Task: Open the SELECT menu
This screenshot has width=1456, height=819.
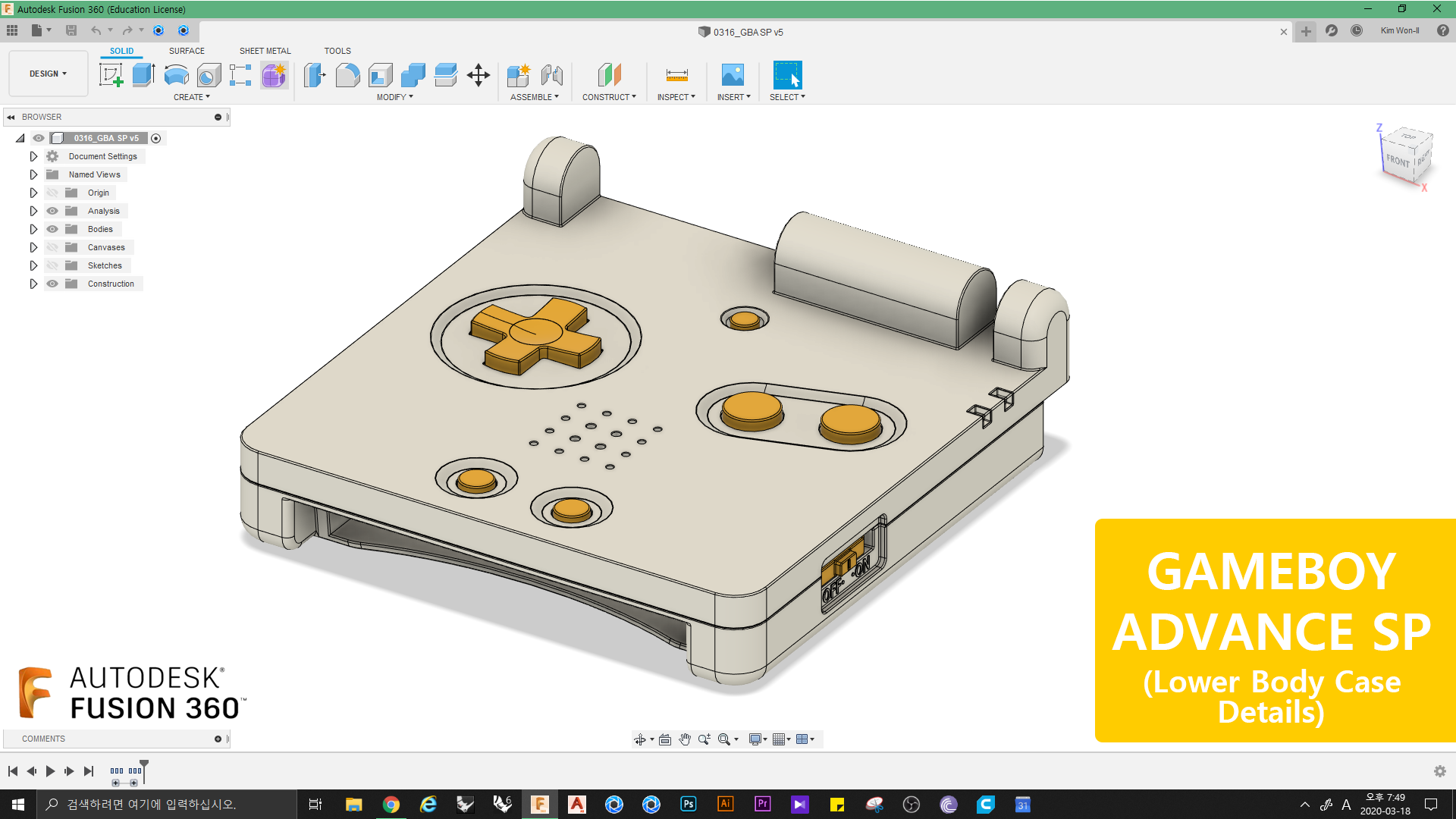Action: 787,97
